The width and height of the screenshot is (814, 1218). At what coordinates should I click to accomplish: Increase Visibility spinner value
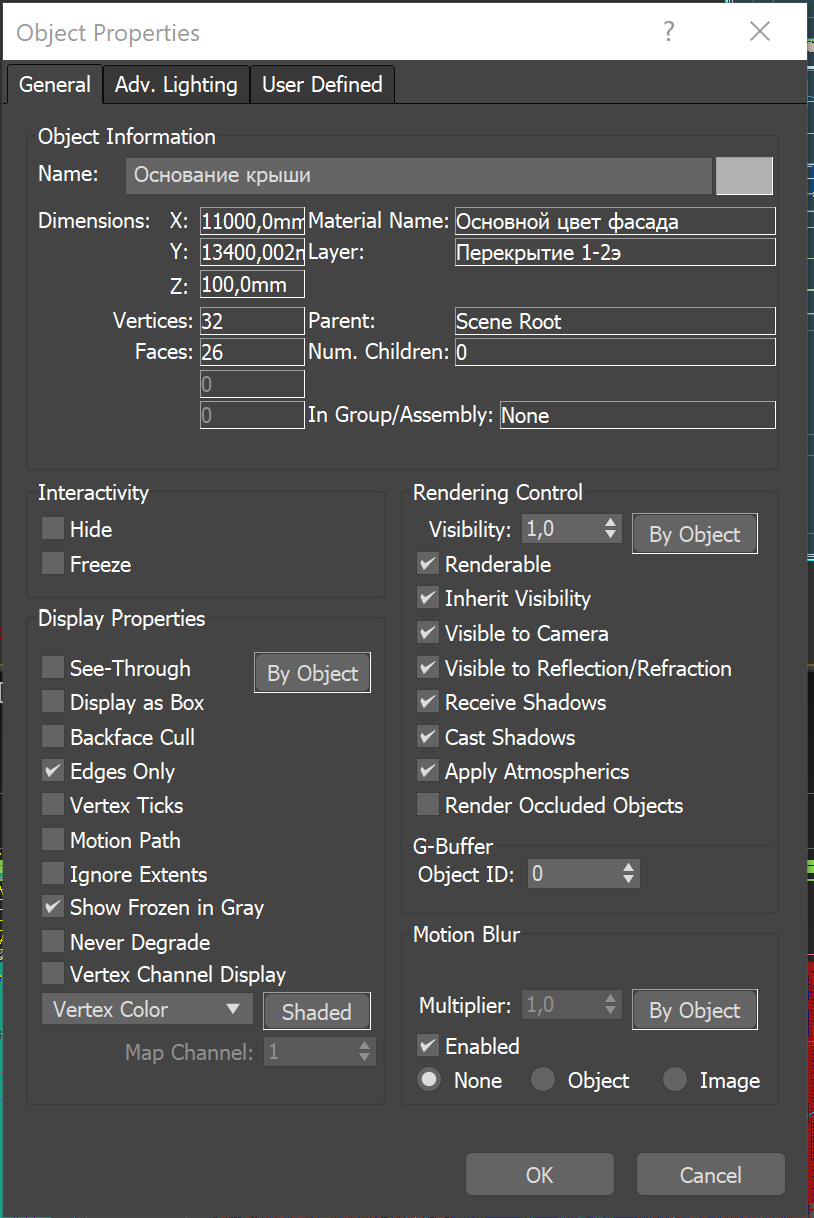[x=611, y=522]
